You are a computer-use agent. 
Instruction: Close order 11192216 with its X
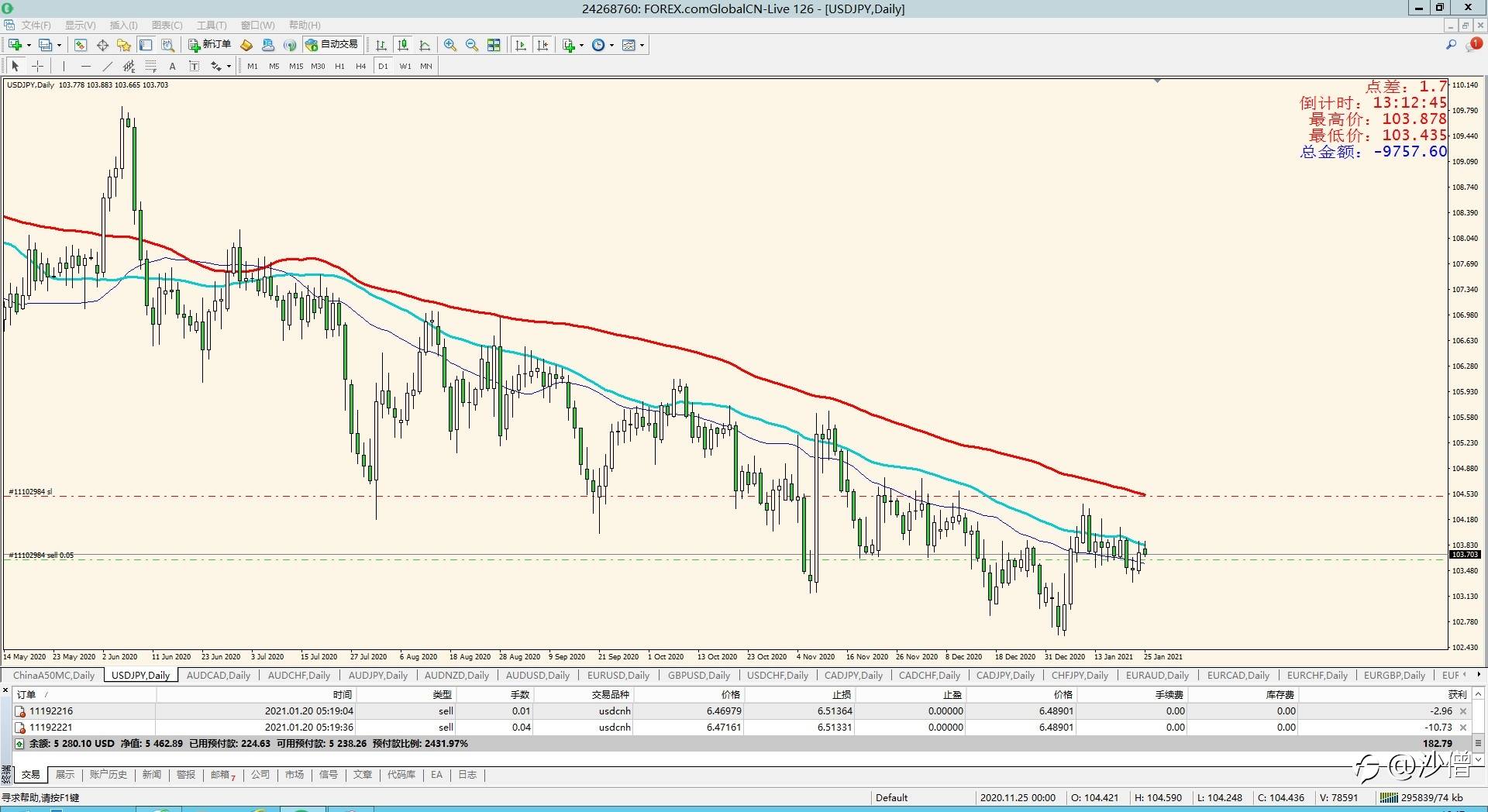[1463, 711]
